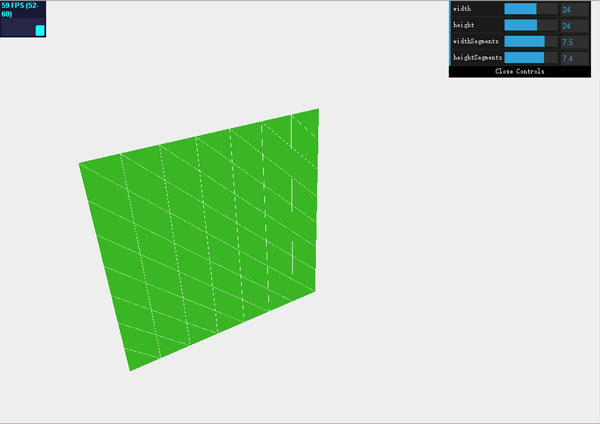Click the FPS counter text readout
Screen dimensions: 600x424
coord(20,10)
